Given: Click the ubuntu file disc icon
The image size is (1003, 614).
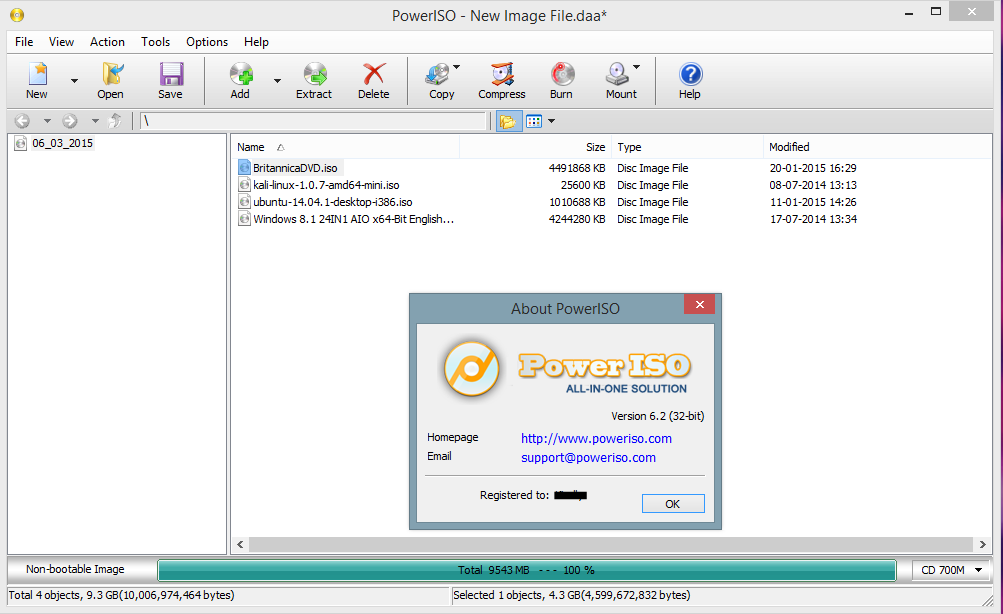Looking at the screenshot, I should [244, 201].
